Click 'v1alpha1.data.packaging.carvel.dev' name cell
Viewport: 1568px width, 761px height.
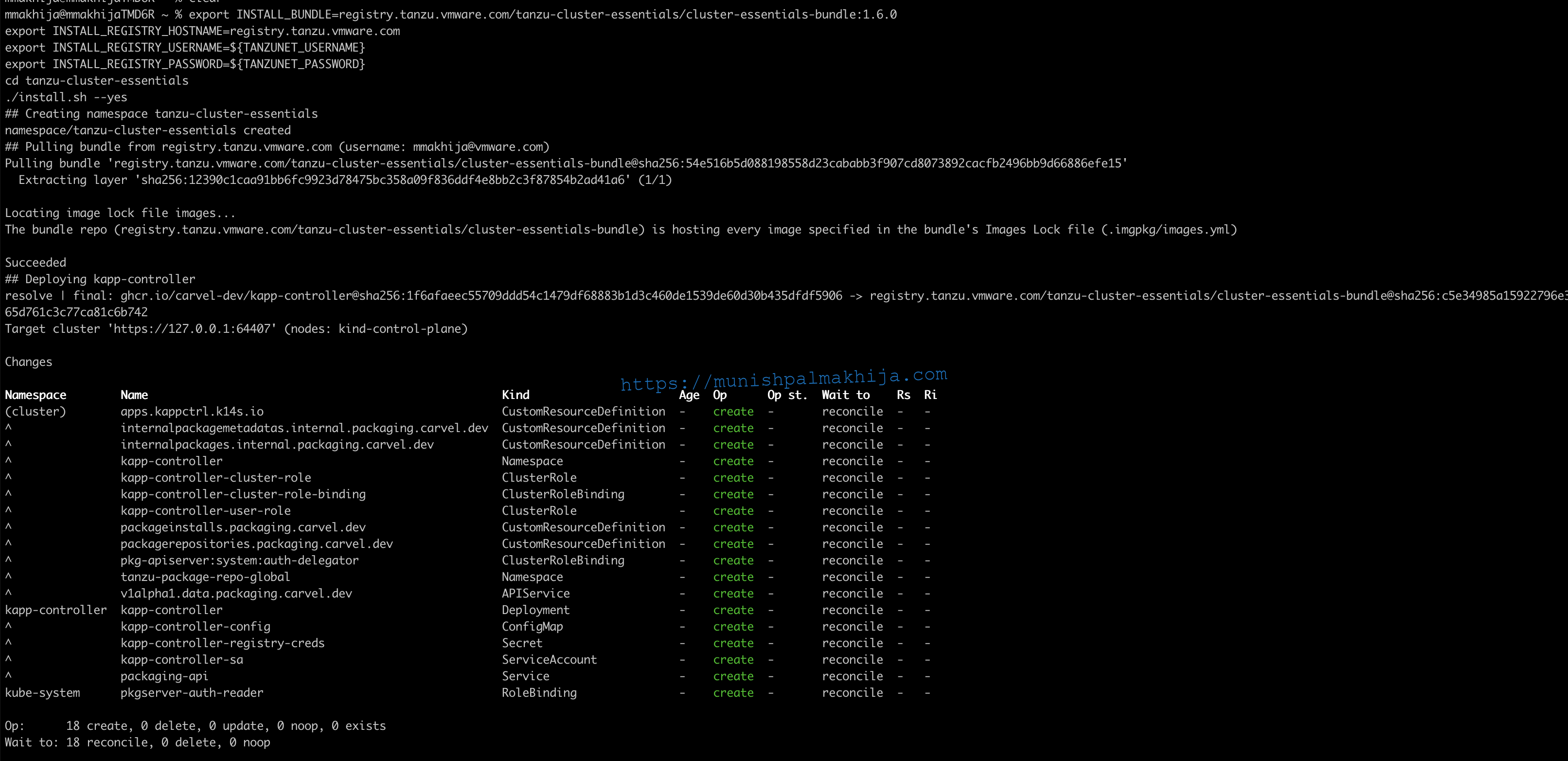click(236, 594)
